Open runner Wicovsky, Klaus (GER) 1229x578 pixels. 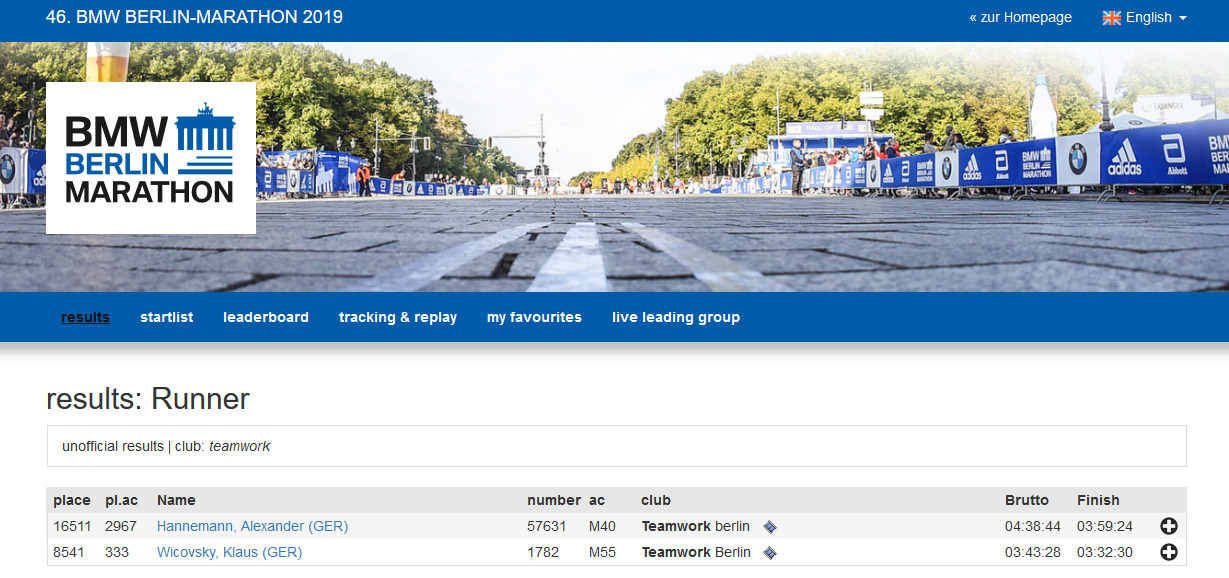229,552
